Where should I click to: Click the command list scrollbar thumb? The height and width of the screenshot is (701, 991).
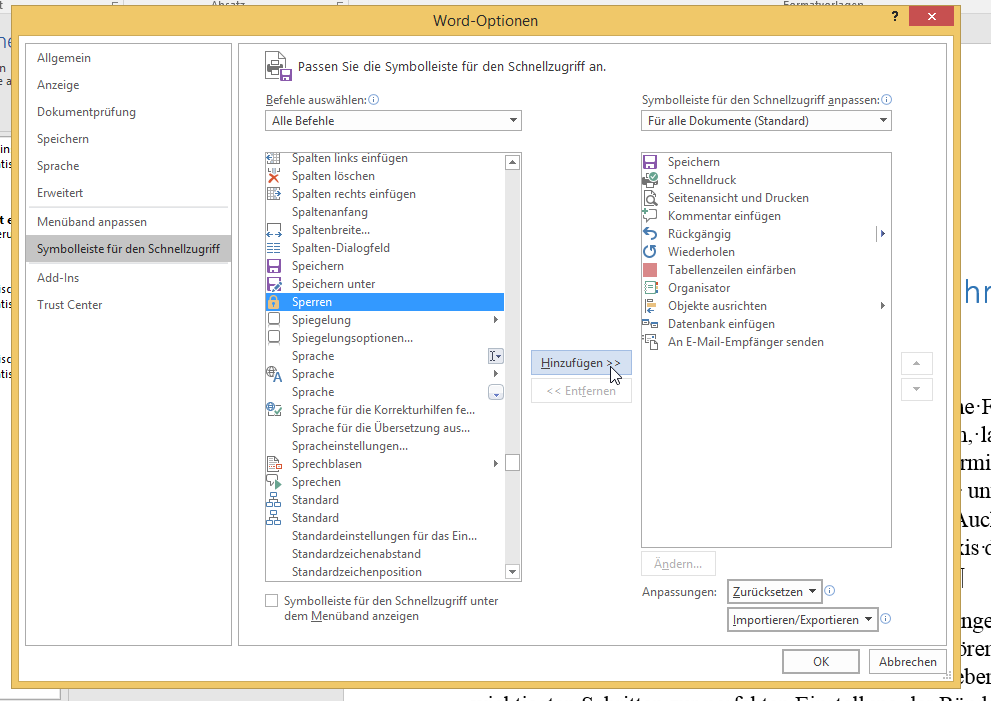pos(513,463)
